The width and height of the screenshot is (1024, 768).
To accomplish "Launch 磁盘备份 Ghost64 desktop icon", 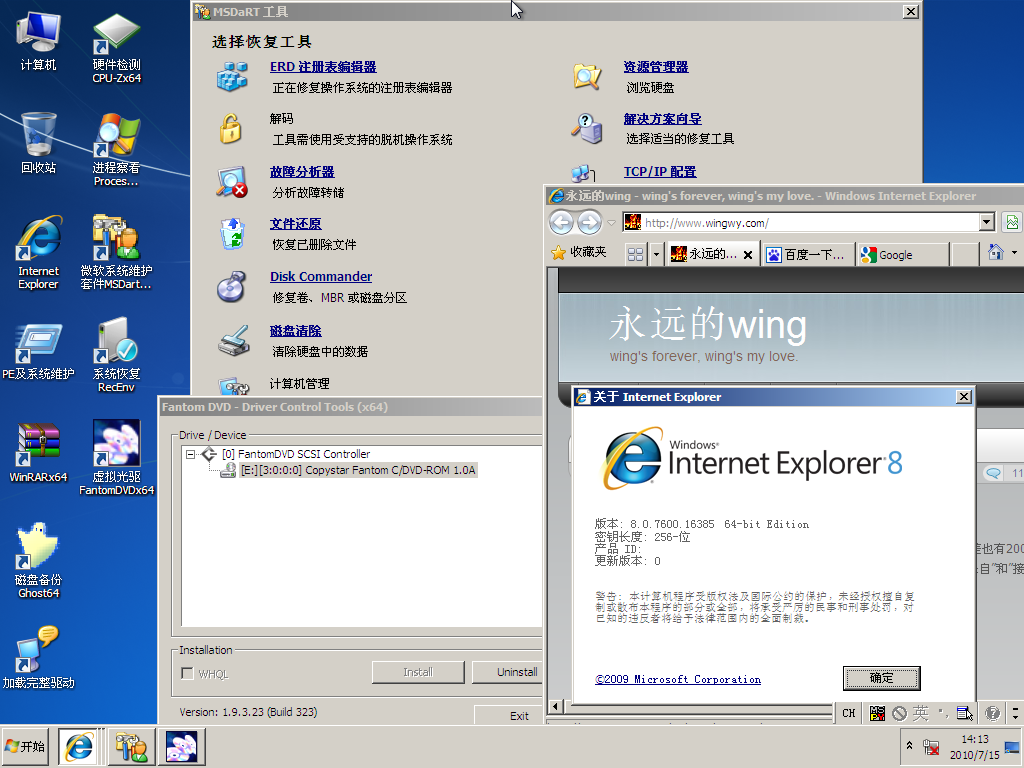I will [x=38, y=560].
